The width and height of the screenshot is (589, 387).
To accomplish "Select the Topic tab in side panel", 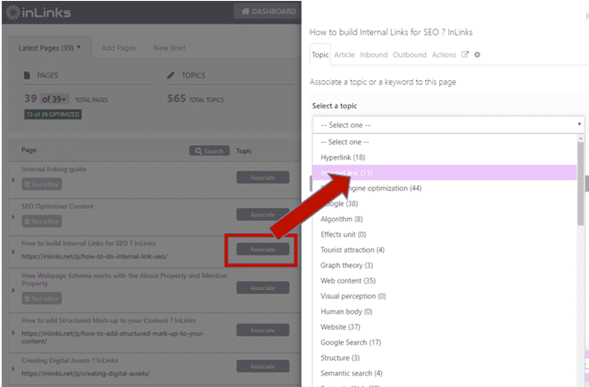I will coord(320,55).
